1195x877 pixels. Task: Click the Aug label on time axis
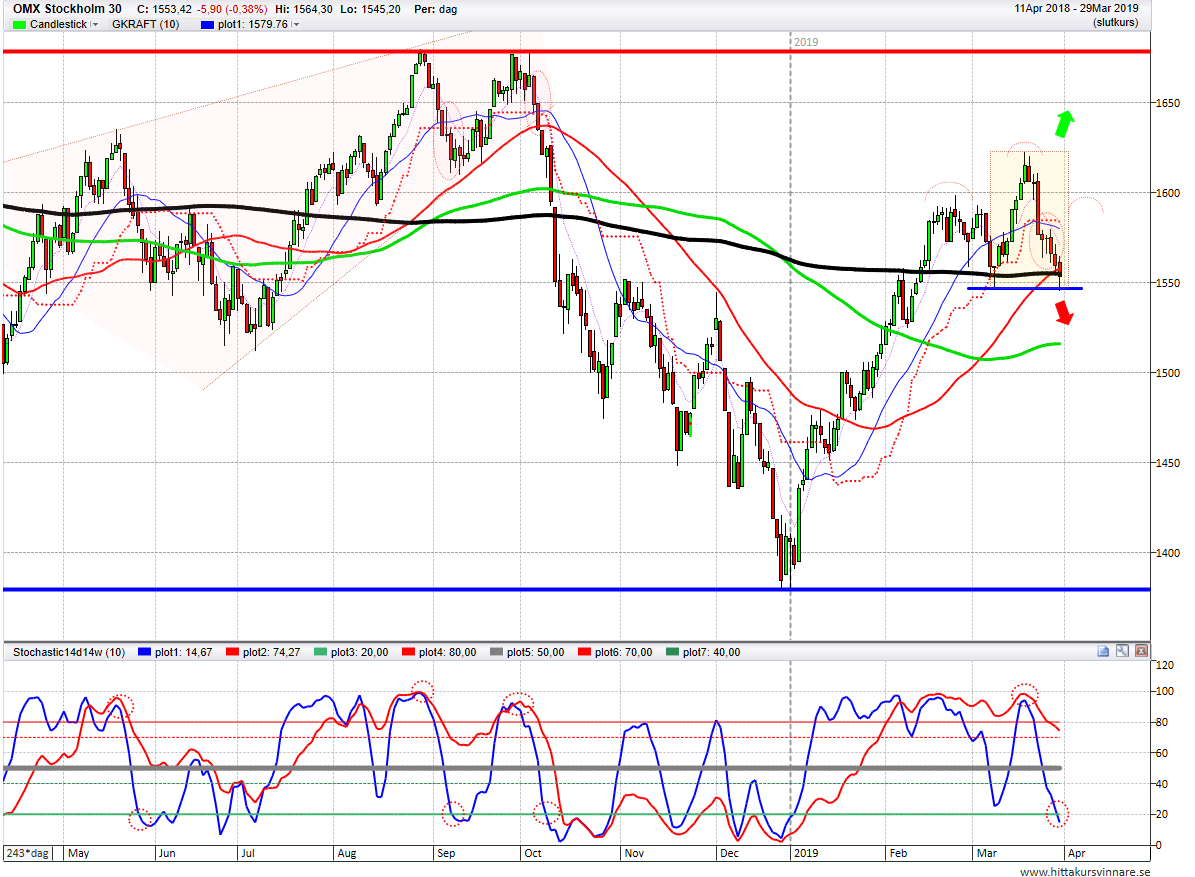pyautogui.click(x=347, y=853)
